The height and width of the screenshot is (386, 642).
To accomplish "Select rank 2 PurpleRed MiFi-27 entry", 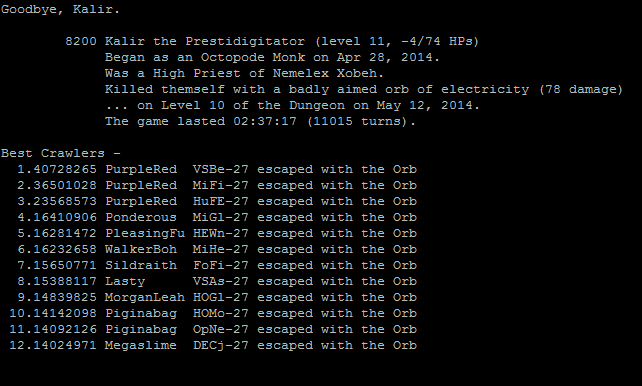I will pos(217,185).
